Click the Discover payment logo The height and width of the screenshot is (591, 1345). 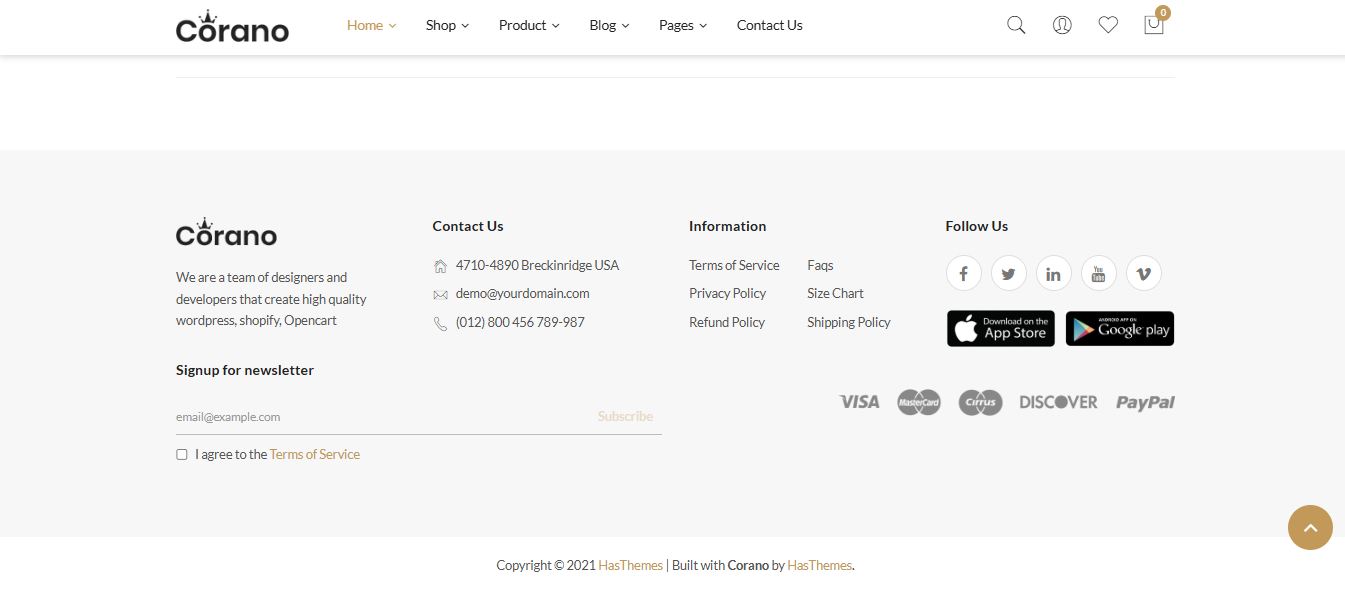coord(1058,402)
